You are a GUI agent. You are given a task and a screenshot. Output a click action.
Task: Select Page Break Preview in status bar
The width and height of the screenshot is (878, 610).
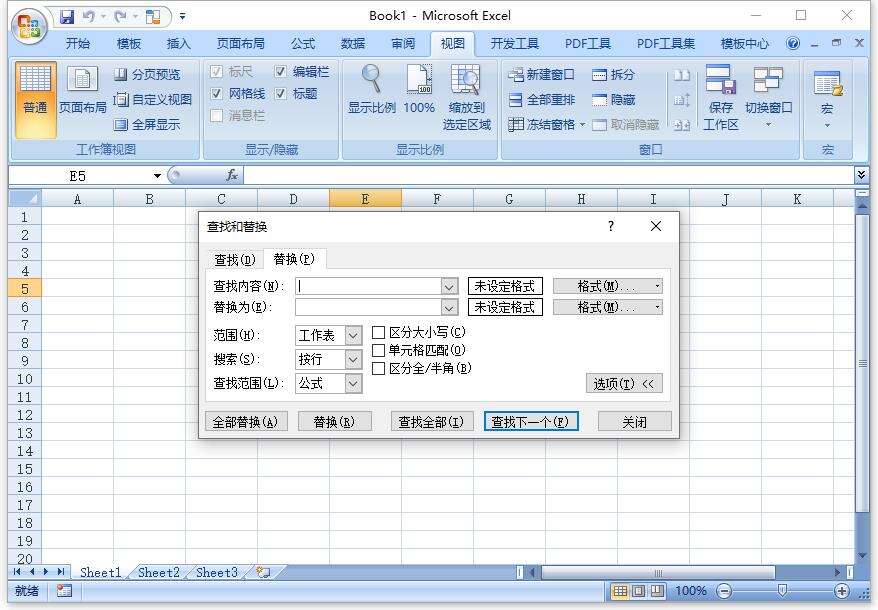[657, 590]
